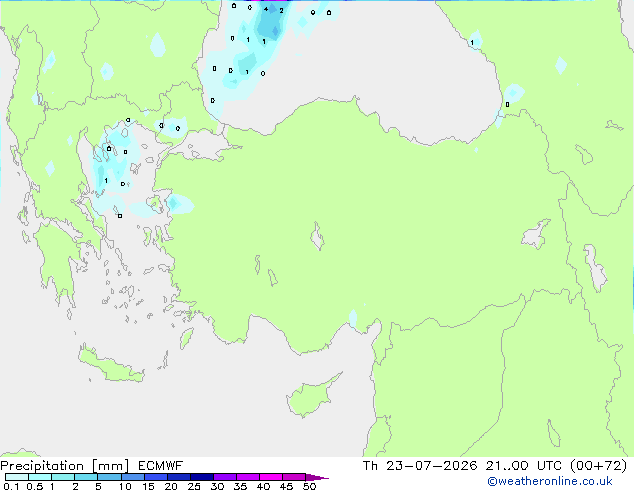Click the "(00+72)" forecast offset text
The image size is (634, 490).
[598, 466]
